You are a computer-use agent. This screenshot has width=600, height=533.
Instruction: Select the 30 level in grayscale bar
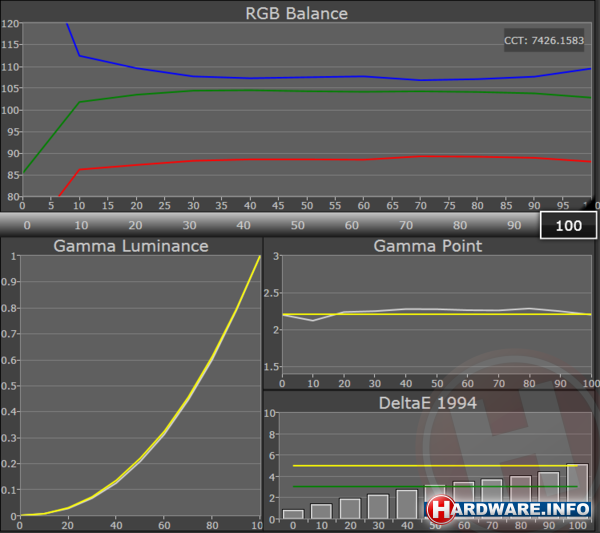tap(189, 225)
